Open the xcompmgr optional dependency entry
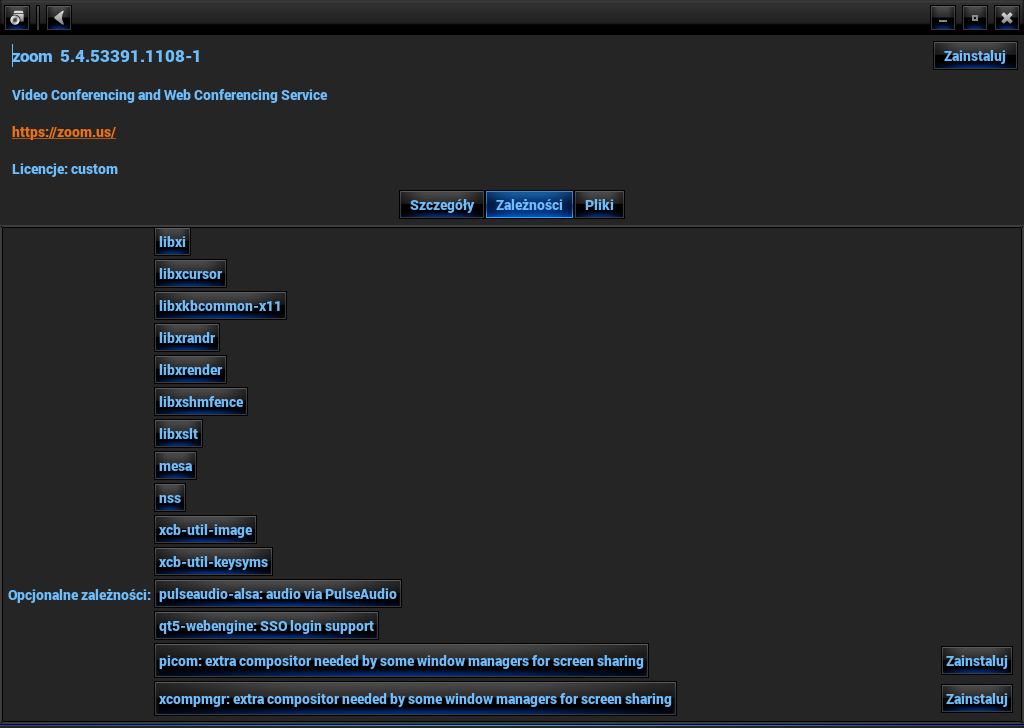Image resolution: width=1024 pixels, height=728 pixels. click(x=415, y=699)
